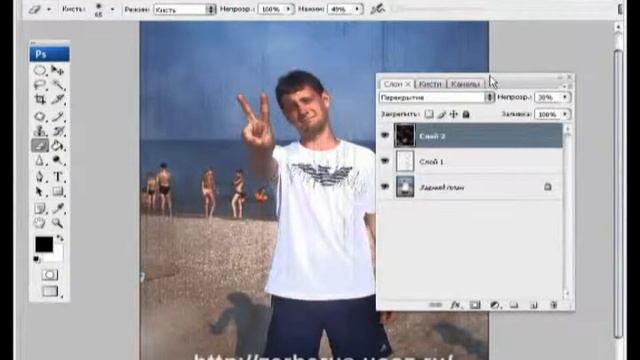Toggle Quick Mask mode button

pos(50,275)
